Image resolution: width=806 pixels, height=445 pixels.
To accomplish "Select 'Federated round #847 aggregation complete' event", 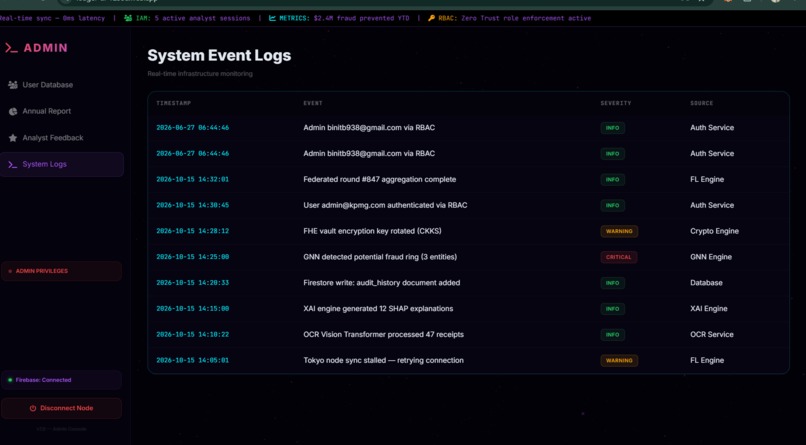I will 379,179.
